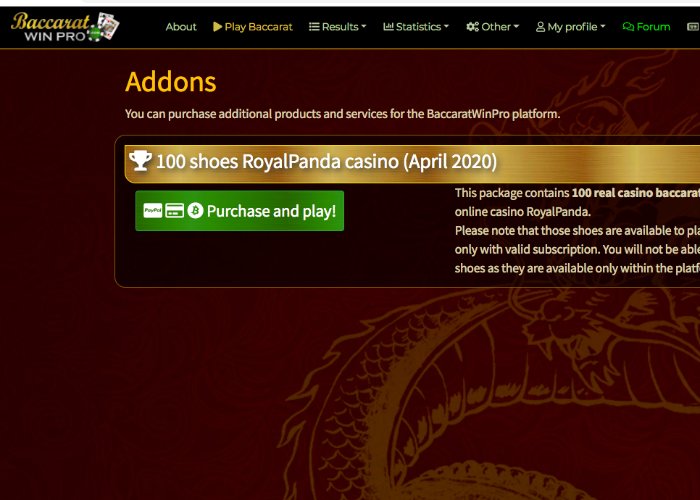
Task: Click the Baccarat Win Pro logo
Action: pos(65,27)
